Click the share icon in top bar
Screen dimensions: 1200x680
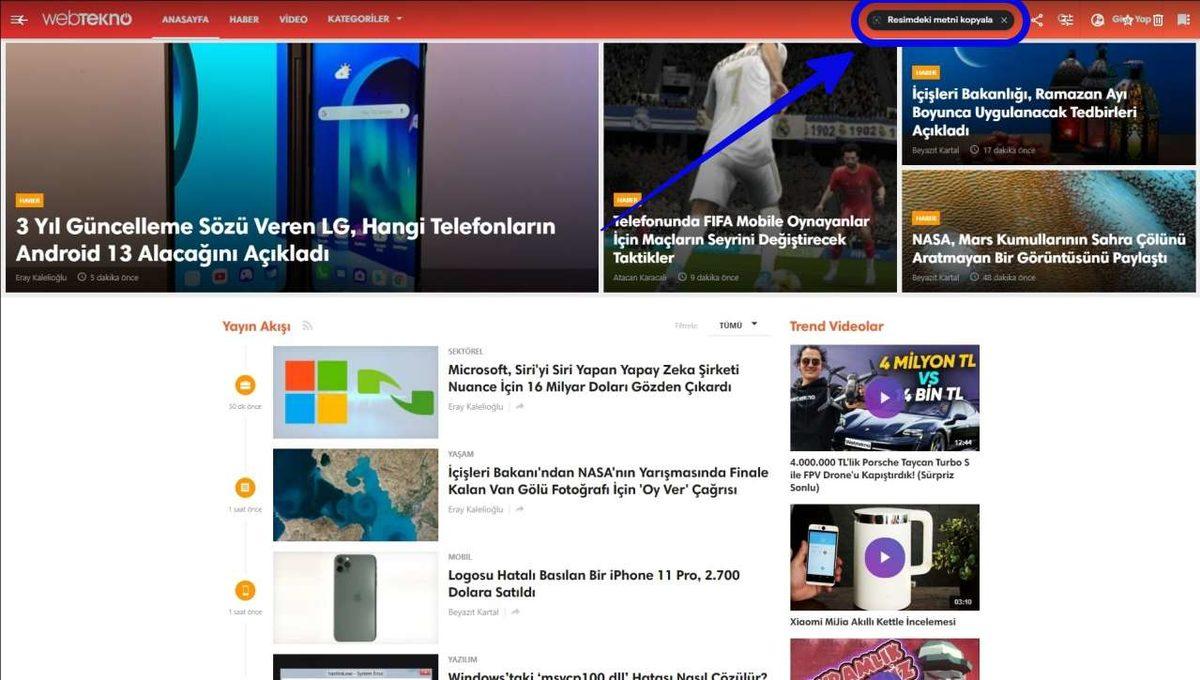[x=1037, y=19]
